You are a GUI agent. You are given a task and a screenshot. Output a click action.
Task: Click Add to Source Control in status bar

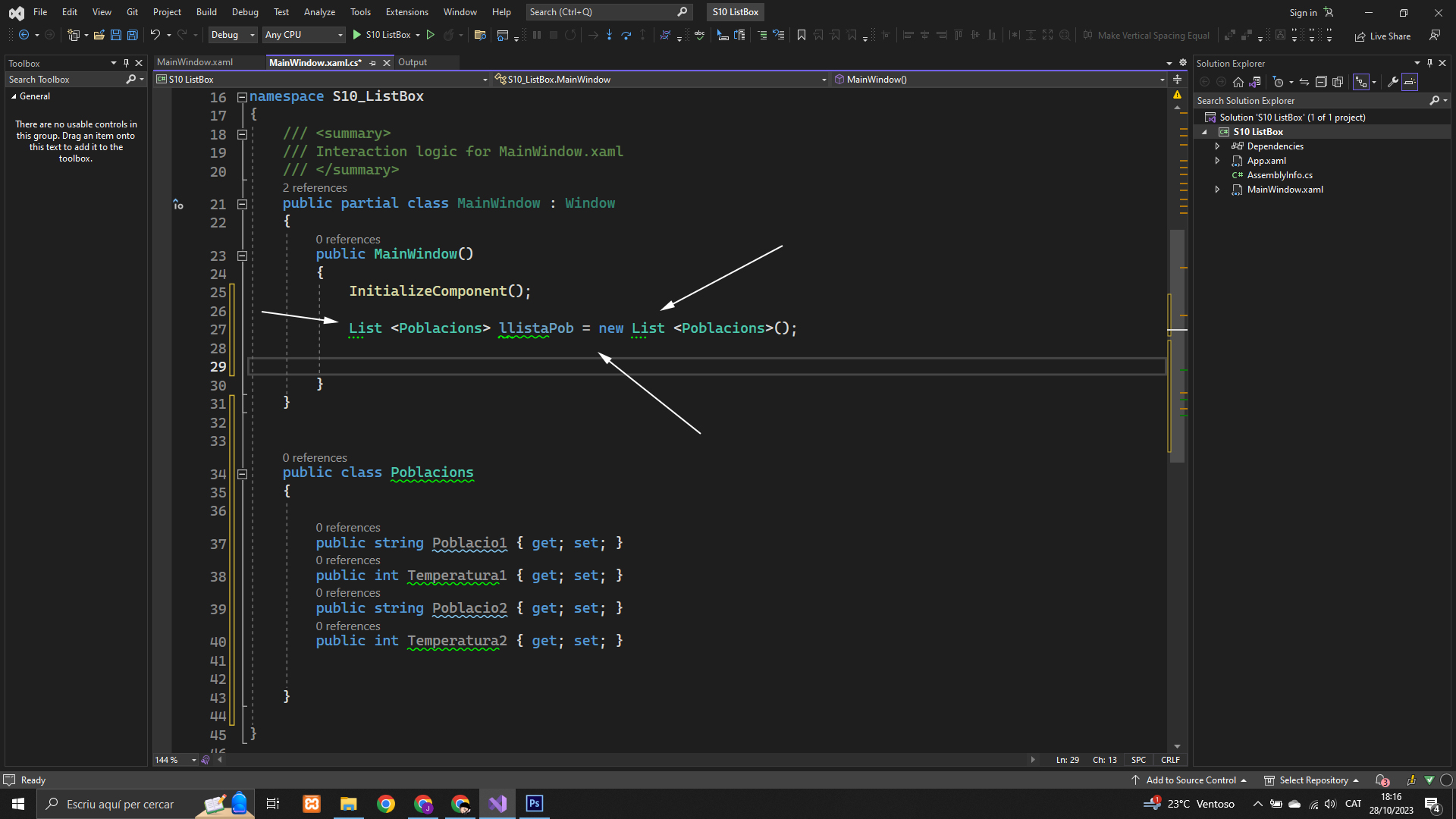pyautogui.click(x=1191, y=780)
